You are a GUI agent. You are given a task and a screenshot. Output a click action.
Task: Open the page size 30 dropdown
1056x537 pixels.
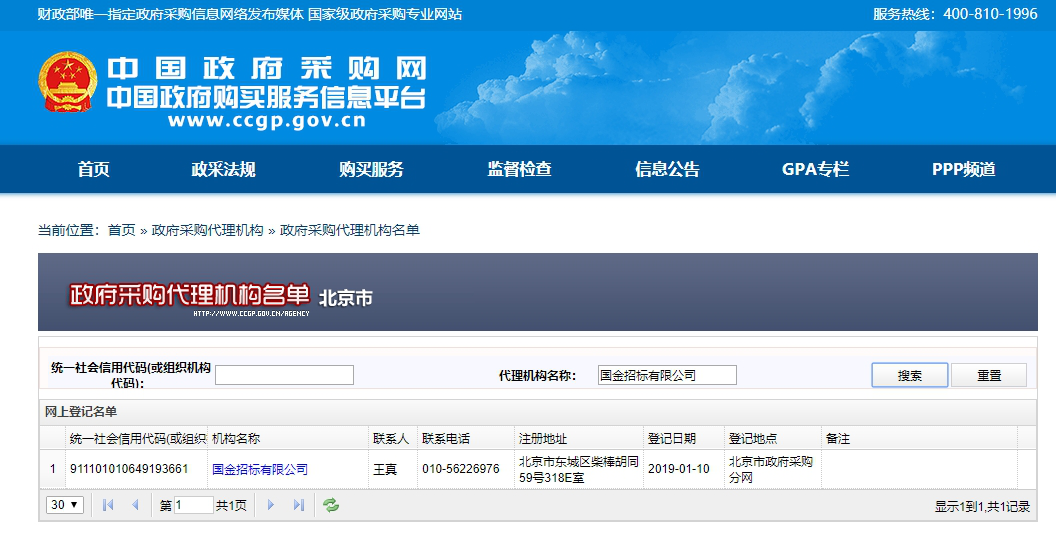point(65,505)
